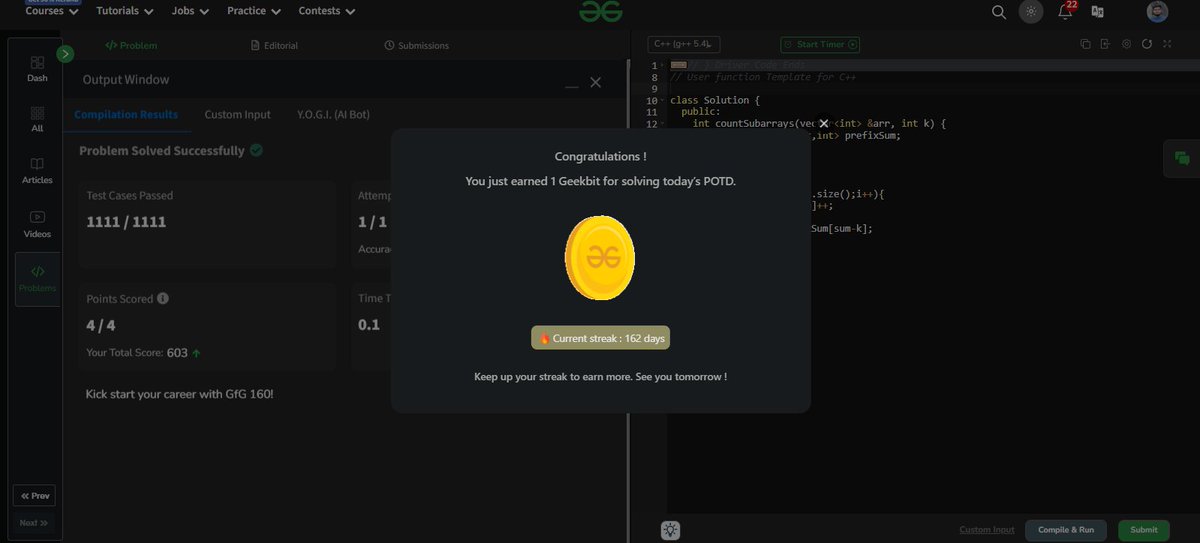The height and width of the screenshot is (543, 1200).
Task: Open the Tutorials dropdown menu
Action: (125, 11)
